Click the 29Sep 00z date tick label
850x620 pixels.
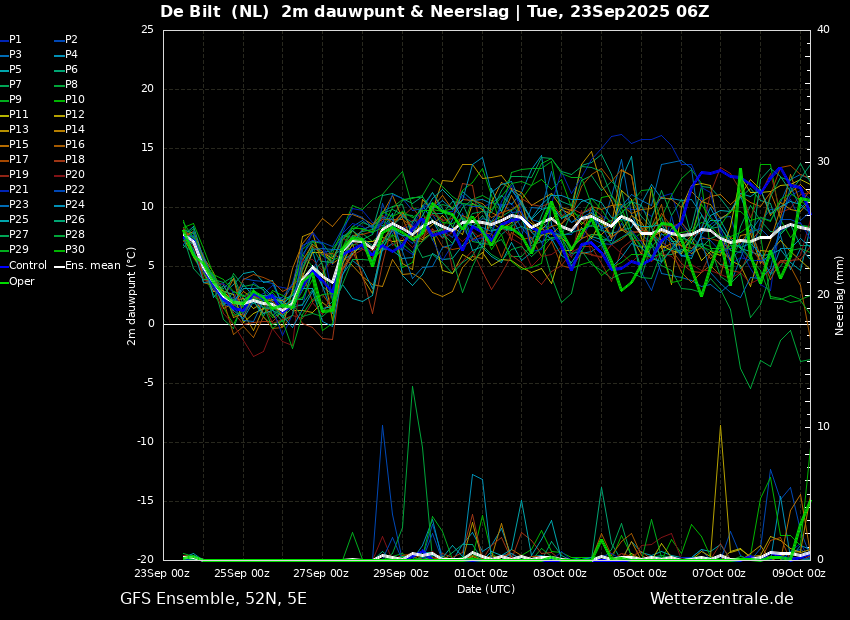401,574
